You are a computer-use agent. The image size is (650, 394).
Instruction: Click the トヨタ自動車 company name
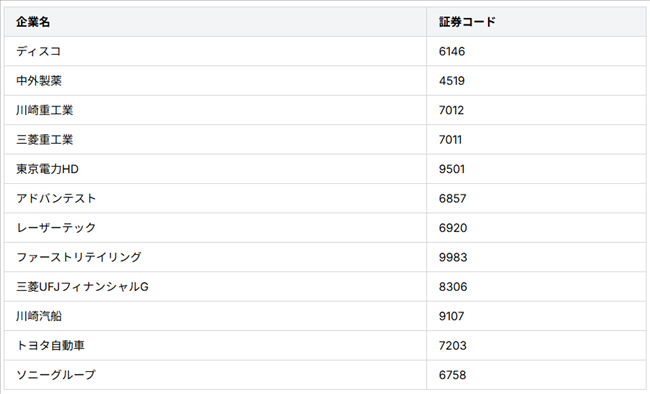click(50, 346)
